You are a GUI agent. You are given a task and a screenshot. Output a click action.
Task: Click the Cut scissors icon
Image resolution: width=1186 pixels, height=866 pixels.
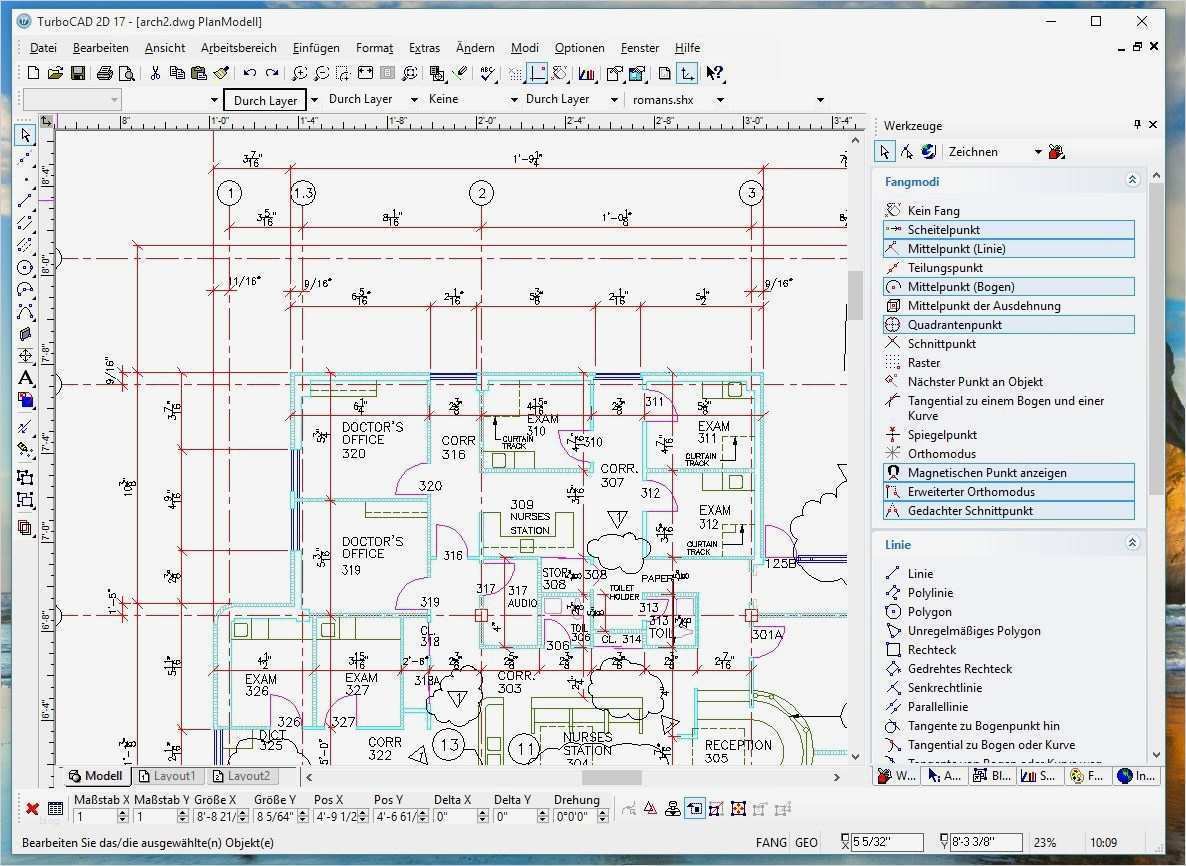[155, 73]
